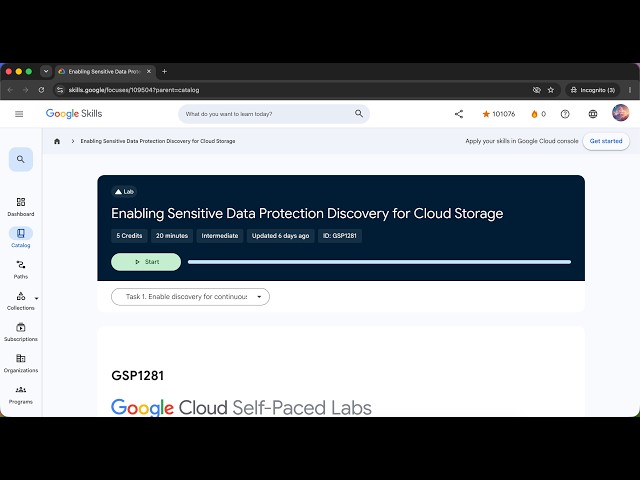Open the language globe icon
This screenshot has width=640, height=480.
[x=593, y=114]
